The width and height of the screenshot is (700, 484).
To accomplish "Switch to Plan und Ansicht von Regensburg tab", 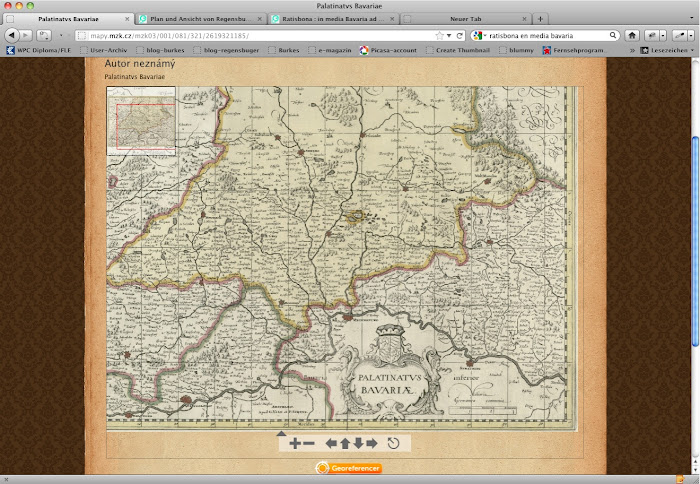I will pyautogui.click(x=197, y=19).
